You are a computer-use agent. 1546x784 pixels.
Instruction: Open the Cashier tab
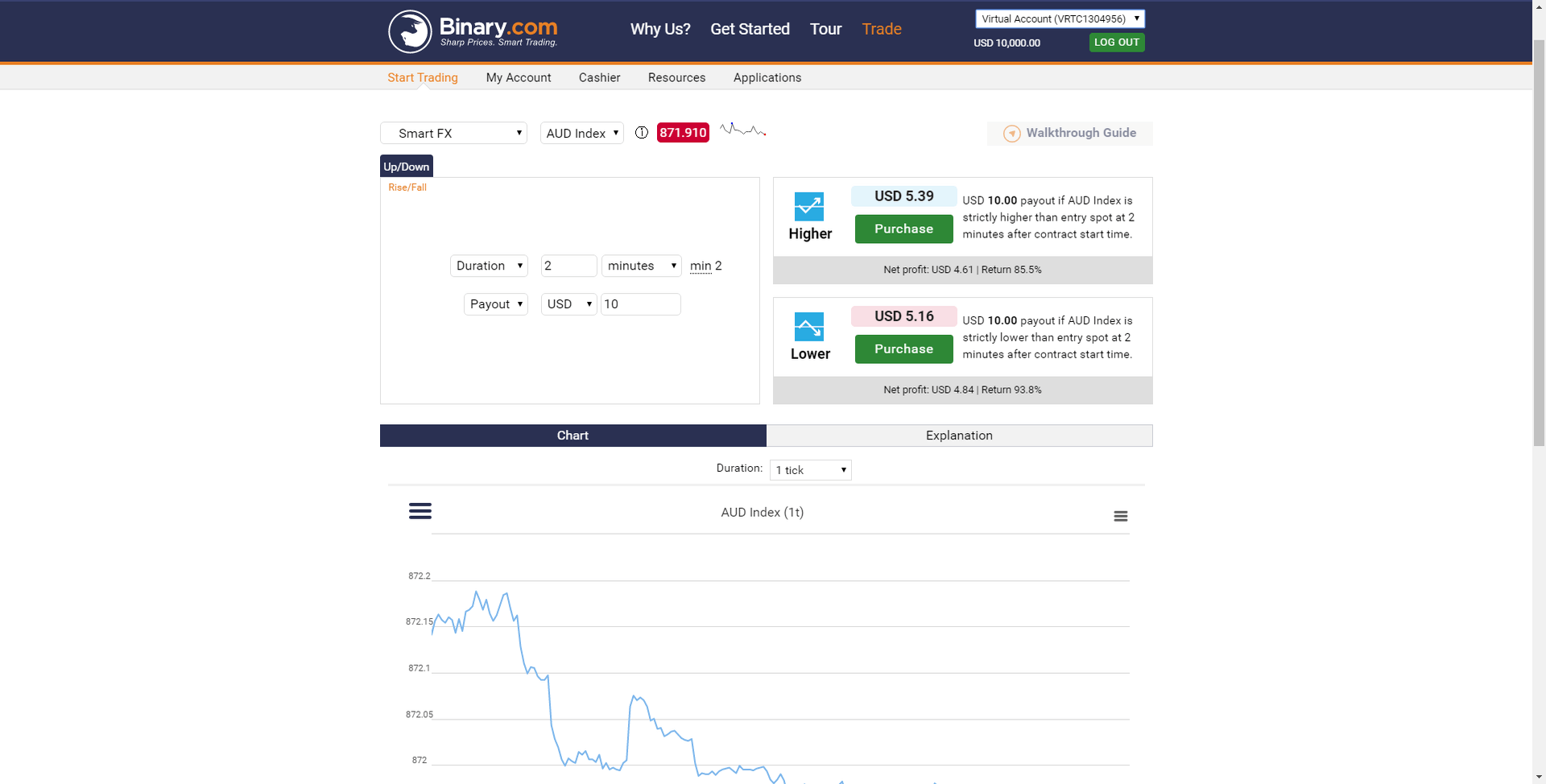point(600,77)
